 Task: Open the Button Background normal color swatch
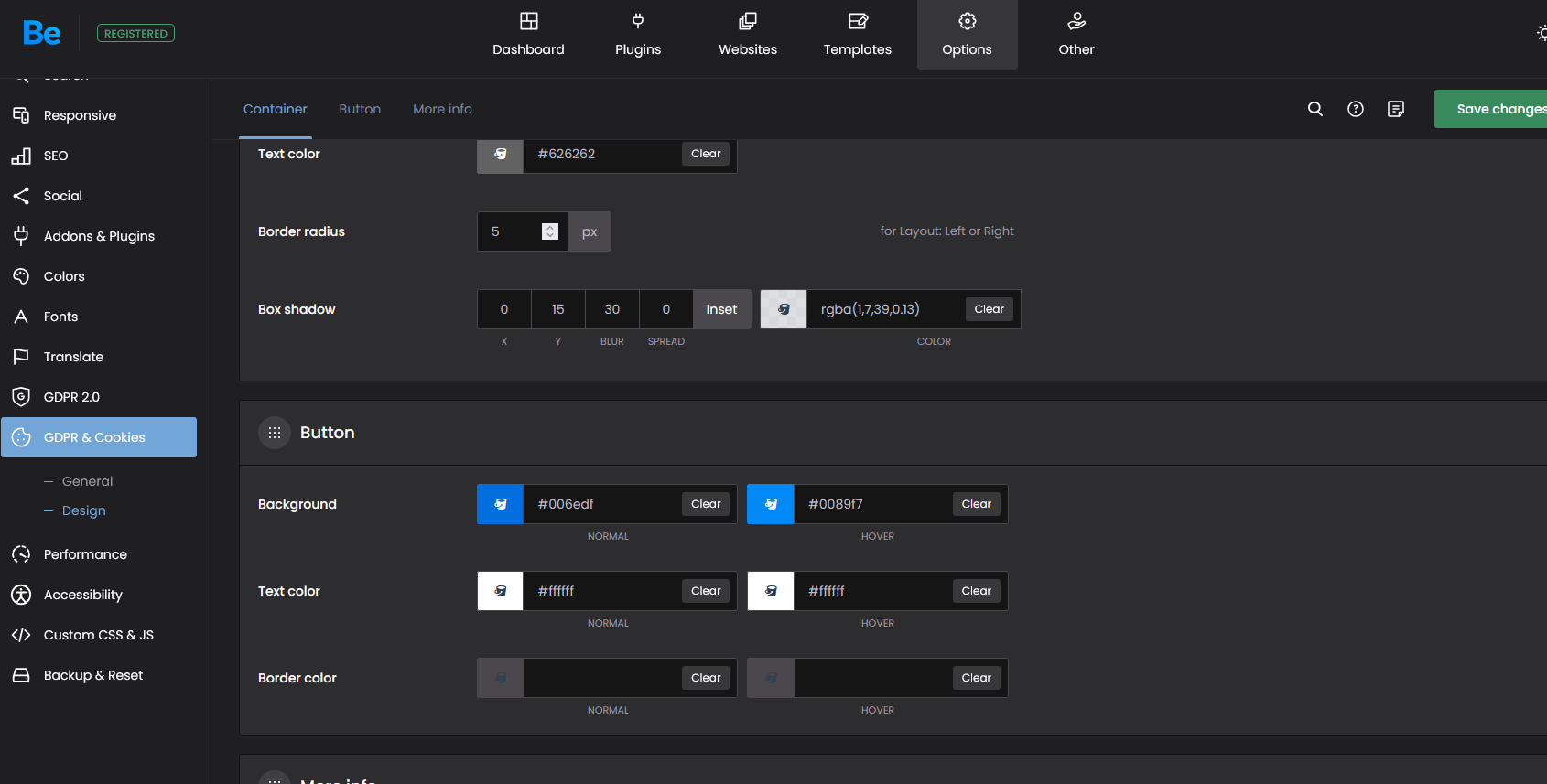(501, 504)
